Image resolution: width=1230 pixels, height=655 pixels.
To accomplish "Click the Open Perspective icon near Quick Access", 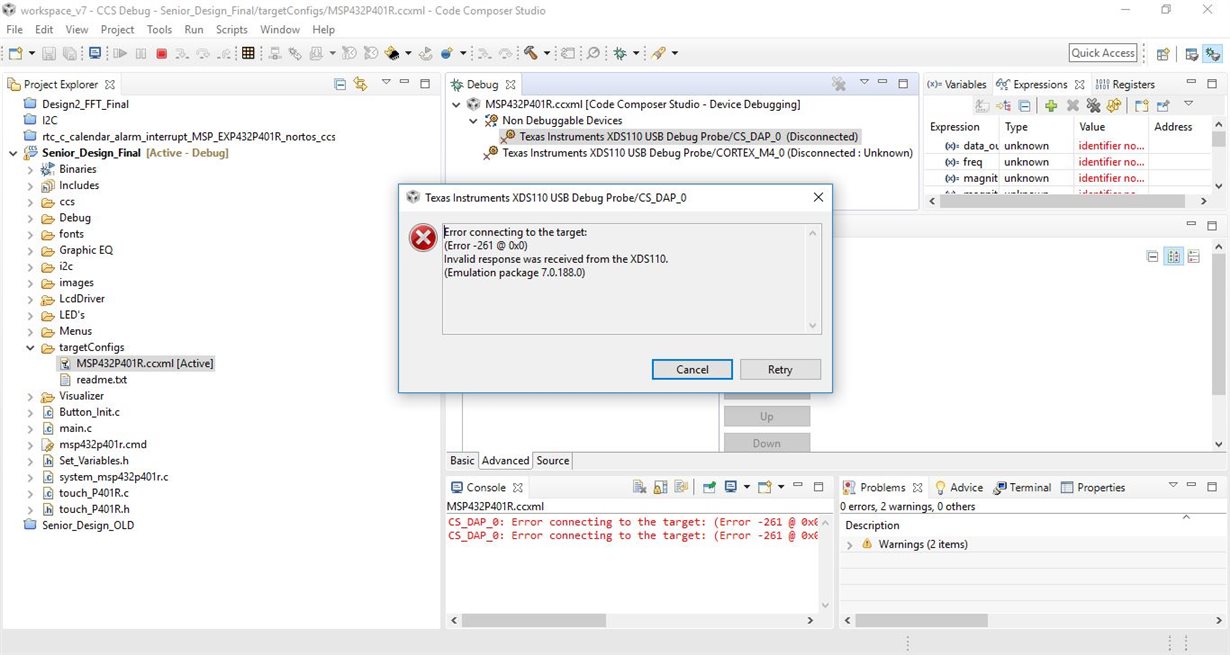I will pos(1163,54).
